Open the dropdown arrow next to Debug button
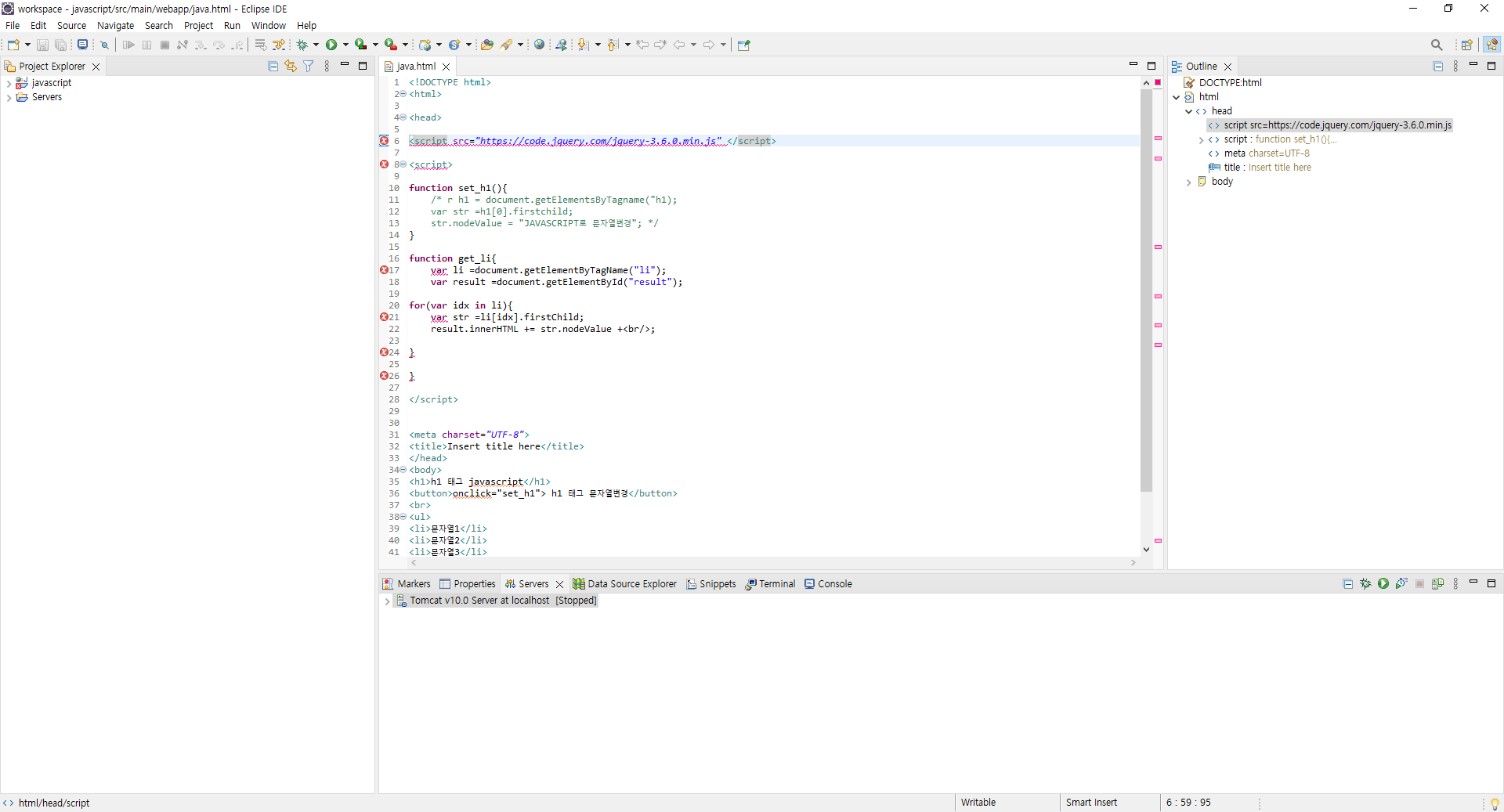The image size is (1504, 812). point(316,45)
